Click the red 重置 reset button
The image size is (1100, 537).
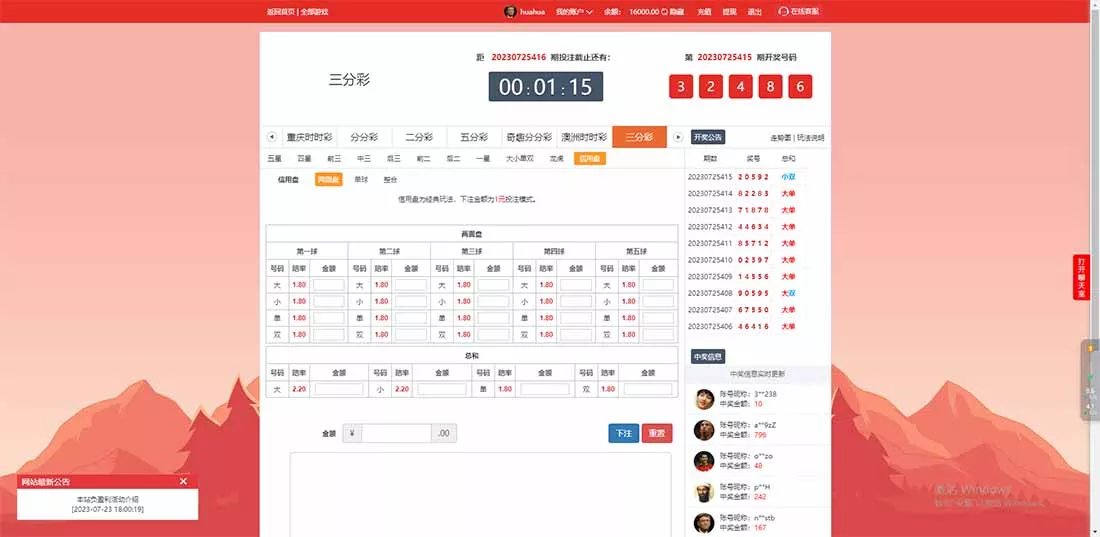pos(657,433)
